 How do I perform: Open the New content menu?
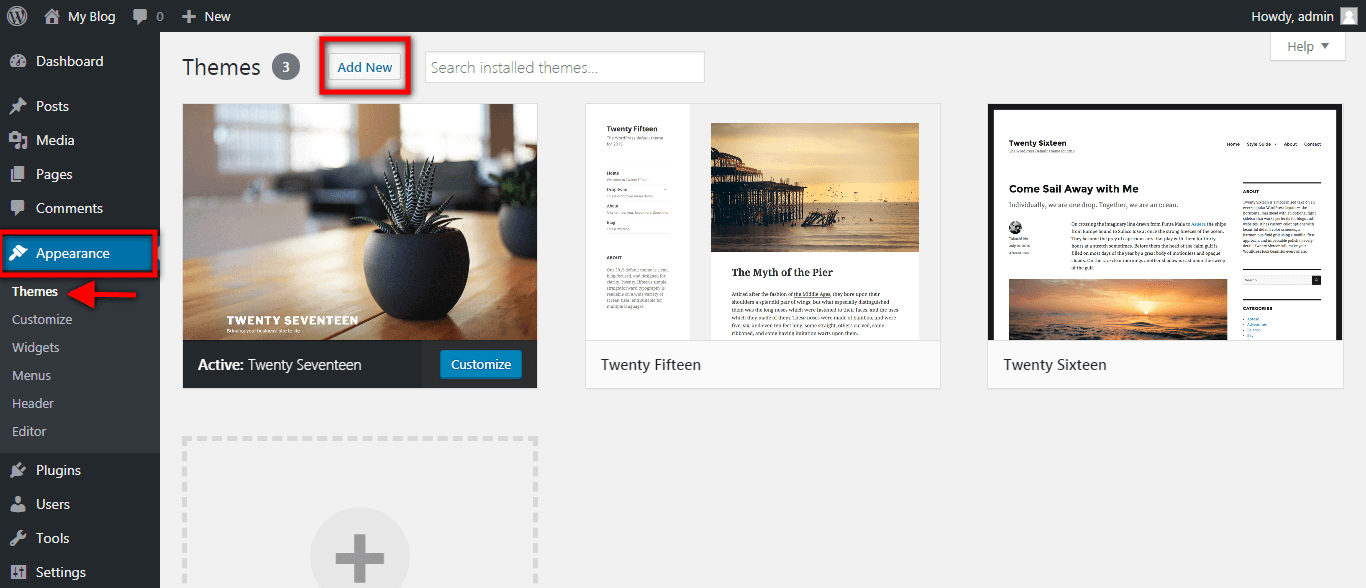pyautogui.click(x=206, y=16)
